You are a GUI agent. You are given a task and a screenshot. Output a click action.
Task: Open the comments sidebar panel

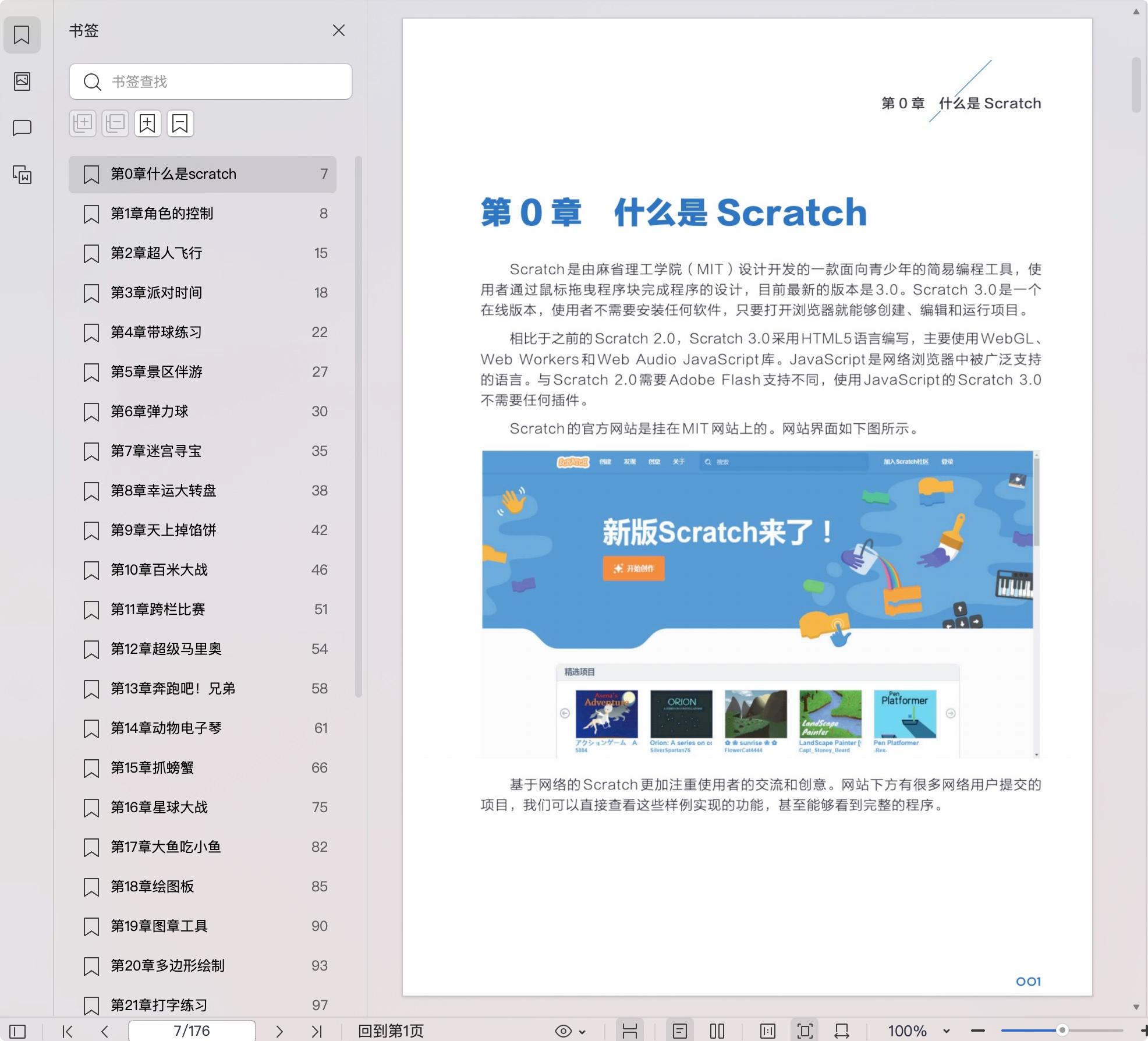tap(22, 128)
